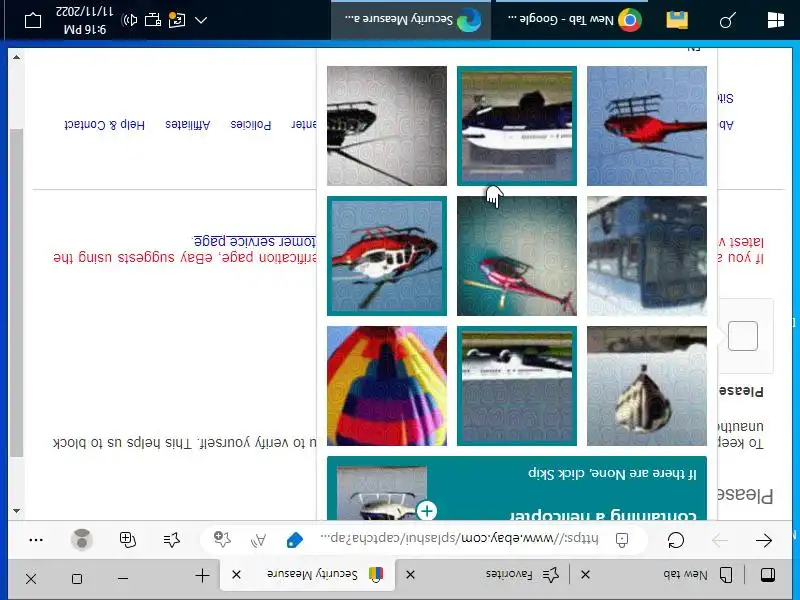Open the profile avatar icon
The height and width of the screenshot is (600, 800).
(82, 539)
